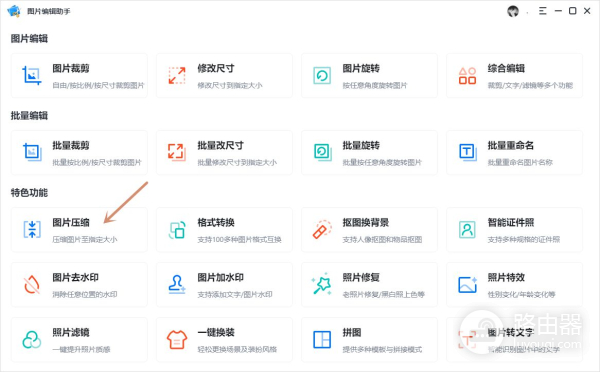The width and height of the screenshot is (600, 372).
Task: Select the 智能证件照 title
Action: point(510,222)
